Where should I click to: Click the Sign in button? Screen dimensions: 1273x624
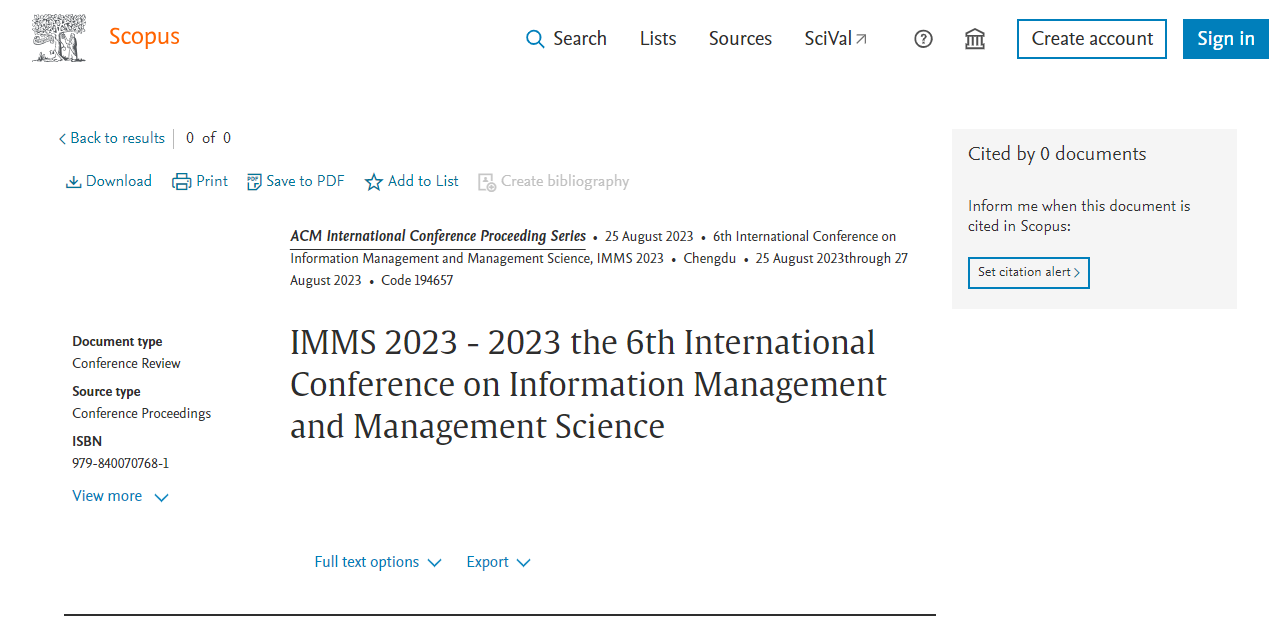(1225, 38)
